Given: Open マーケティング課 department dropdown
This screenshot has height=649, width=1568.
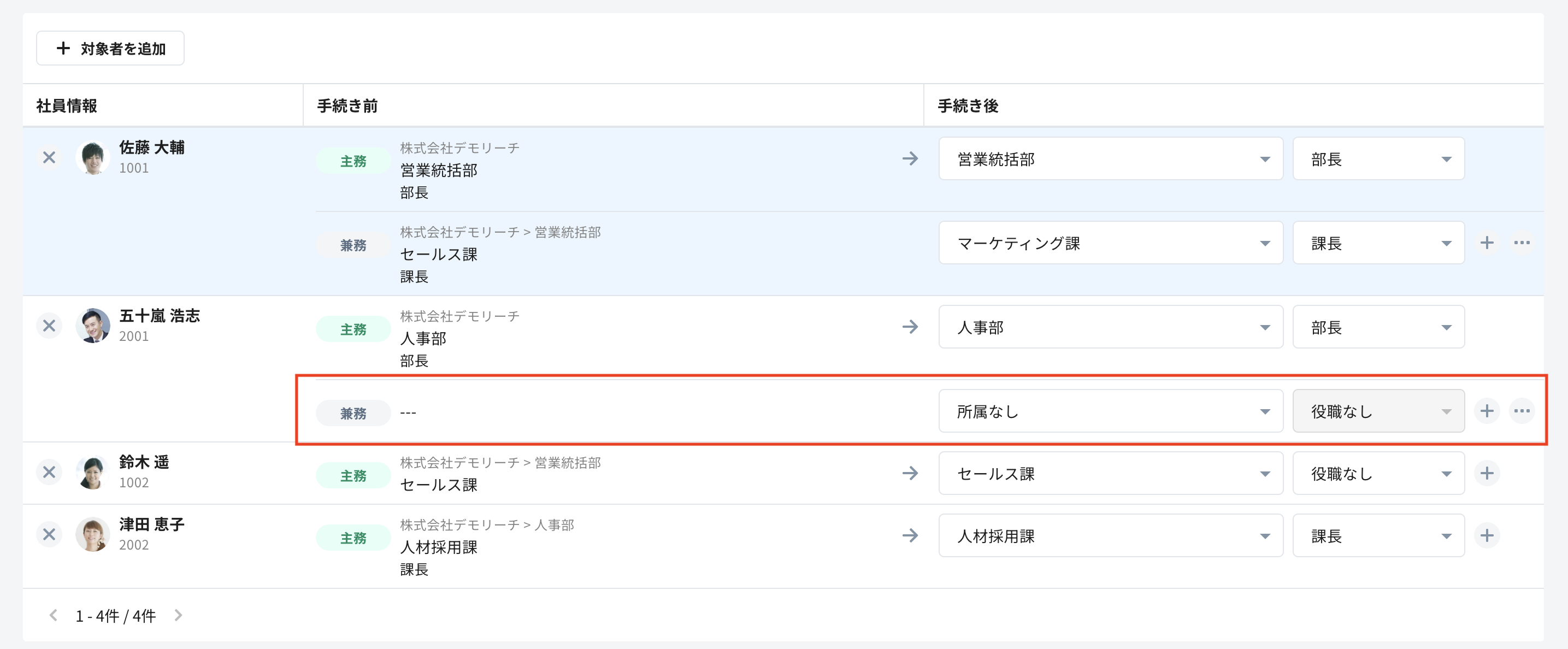Looking at the screenshot, I should pyautogui.click(x=1110, y=243).
